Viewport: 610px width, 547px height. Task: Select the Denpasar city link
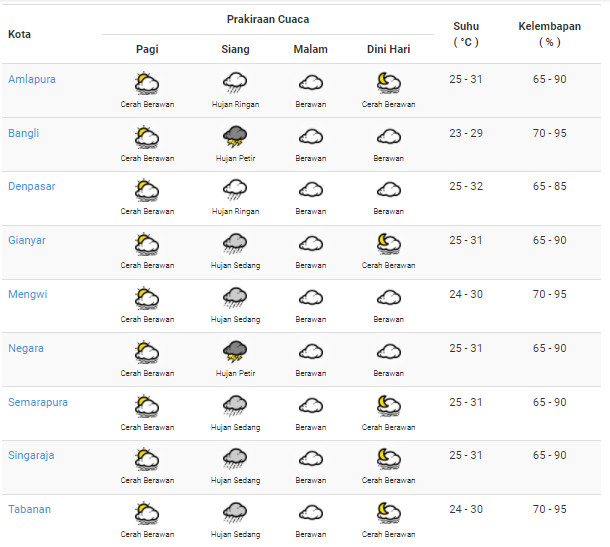pyautogui.click(x=30, y=187)
